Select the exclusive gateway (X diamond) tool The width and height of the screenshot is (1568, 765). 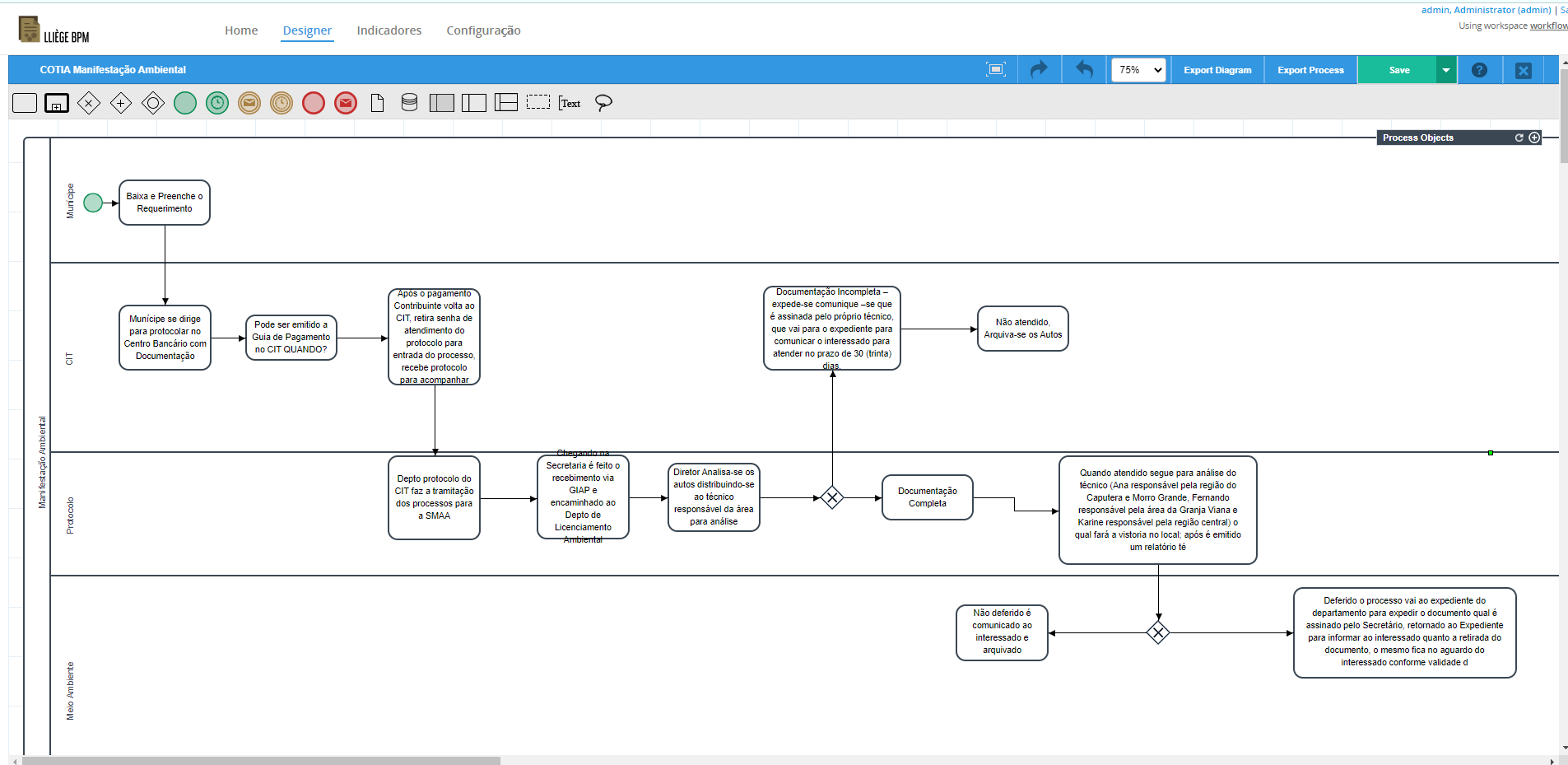89,103
